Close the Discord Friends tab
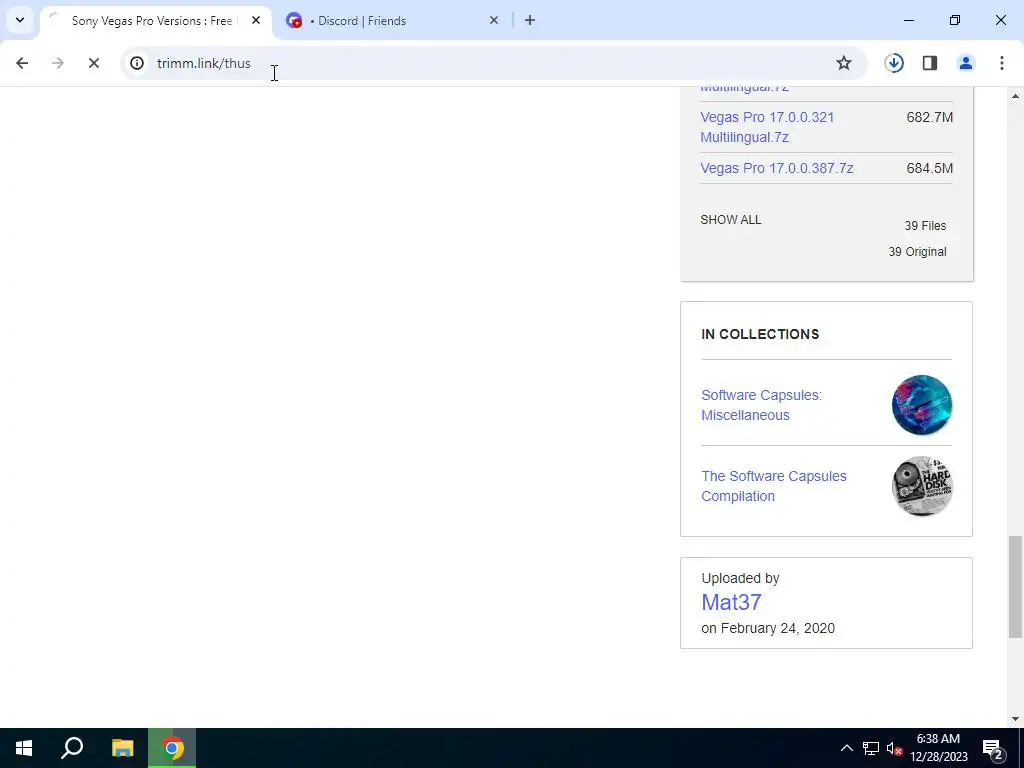1024x768 pixels. tap(494, 20)
